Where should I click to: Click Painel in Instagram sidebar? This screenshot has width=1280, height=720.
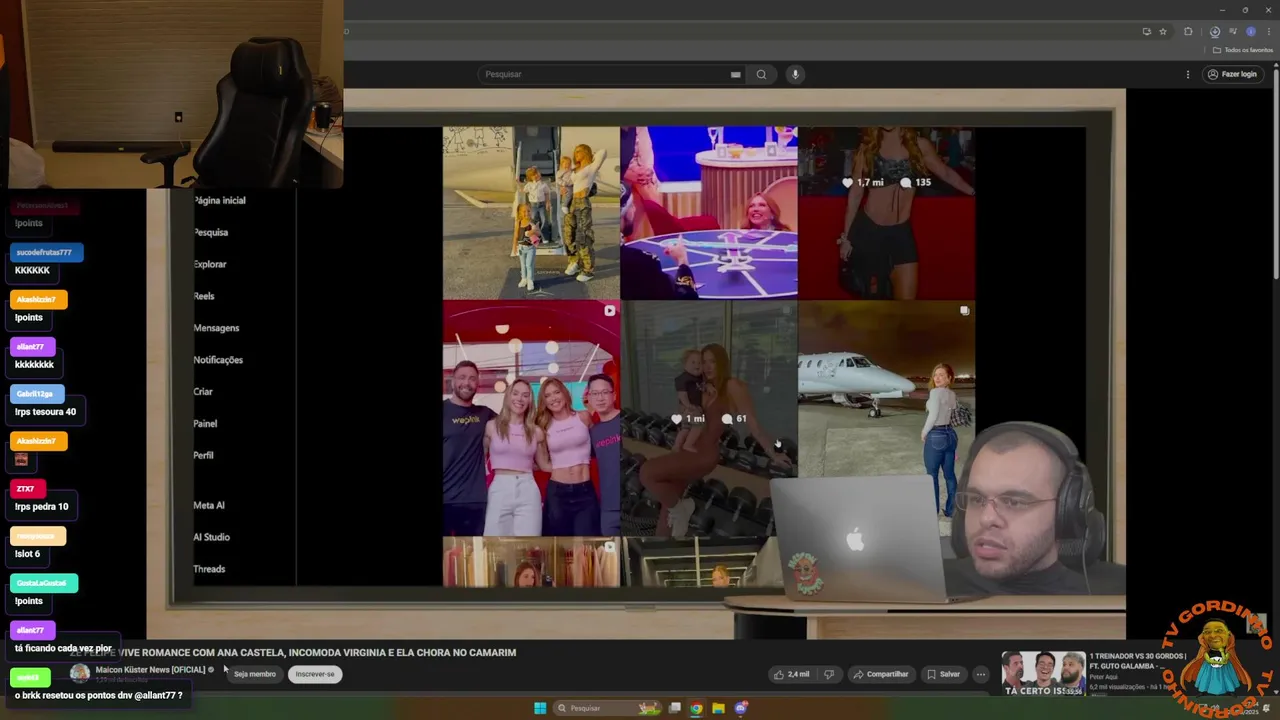(x=205, y=424)
